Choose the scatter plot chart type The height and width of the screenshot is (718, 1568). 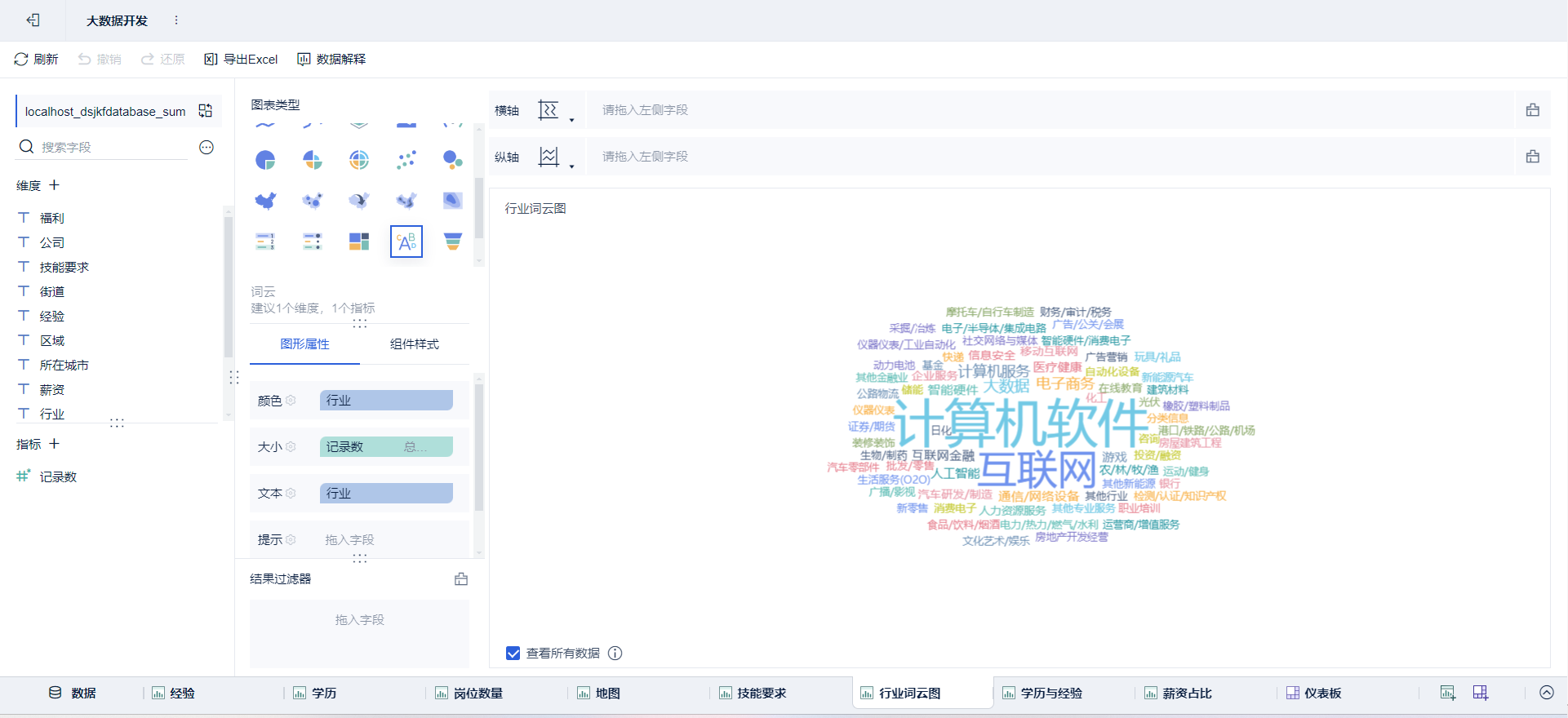coord(406,160)
